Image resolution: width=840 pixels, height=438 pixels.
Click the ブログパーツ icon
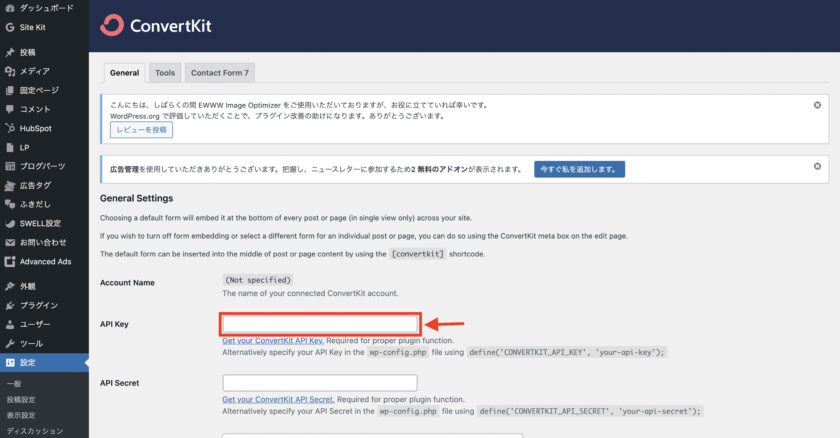point(10,166)
